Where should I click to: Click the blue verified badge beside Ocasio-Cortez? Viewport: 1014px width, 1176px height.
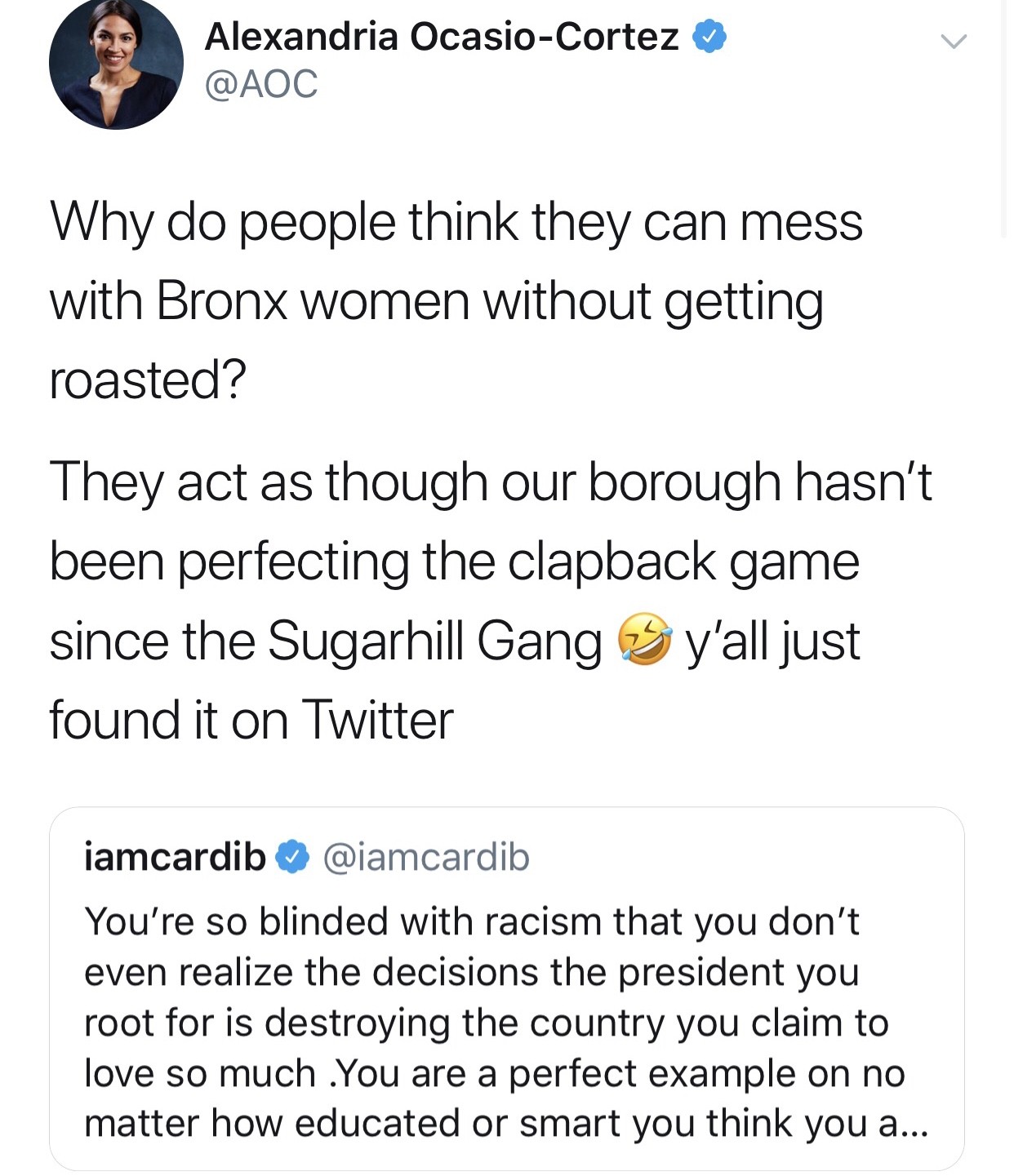click(x=709, y=38)
